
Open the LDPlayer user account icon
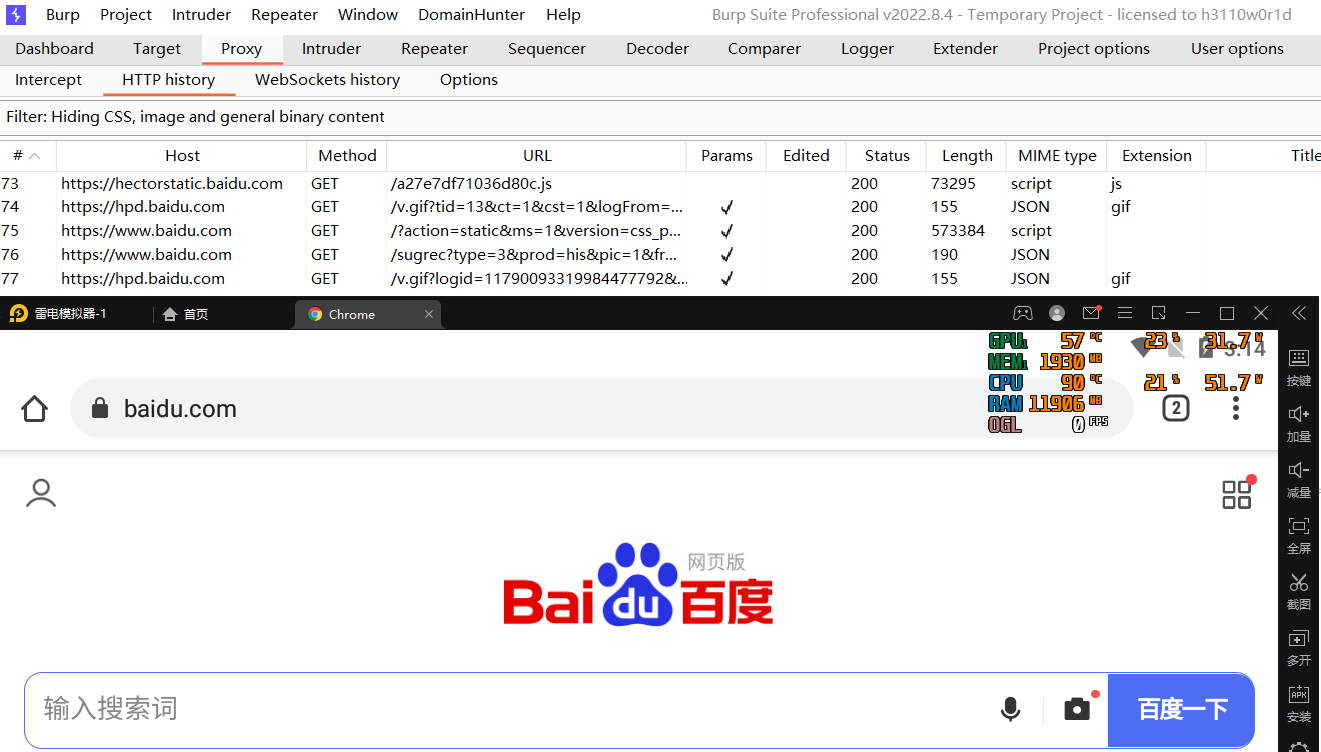click(x=1057, y=313)
